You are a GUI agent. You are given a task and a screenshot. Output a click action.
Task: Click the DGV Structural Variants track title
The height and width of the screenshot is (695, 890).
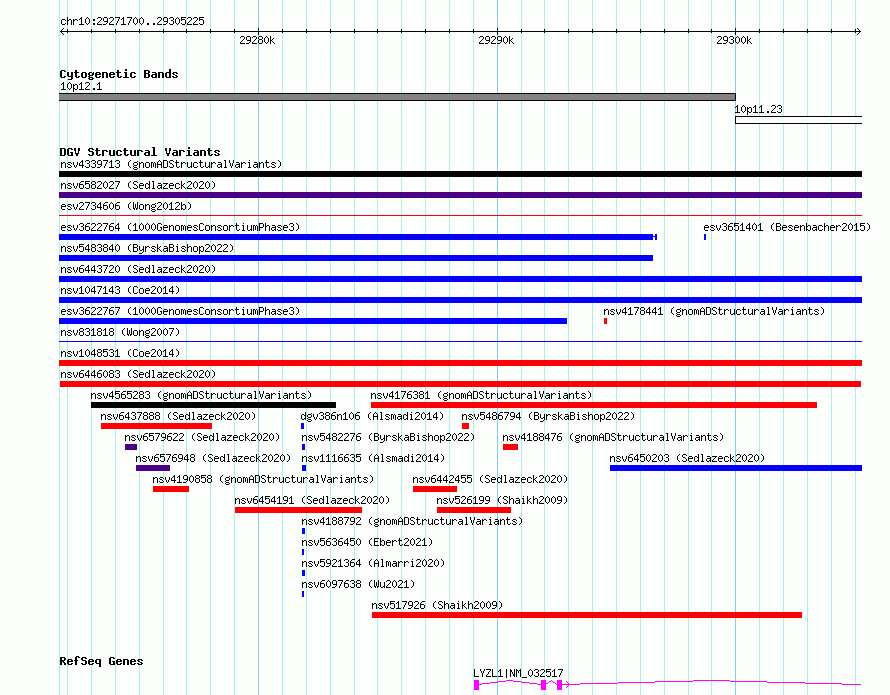tap(140, 152)
